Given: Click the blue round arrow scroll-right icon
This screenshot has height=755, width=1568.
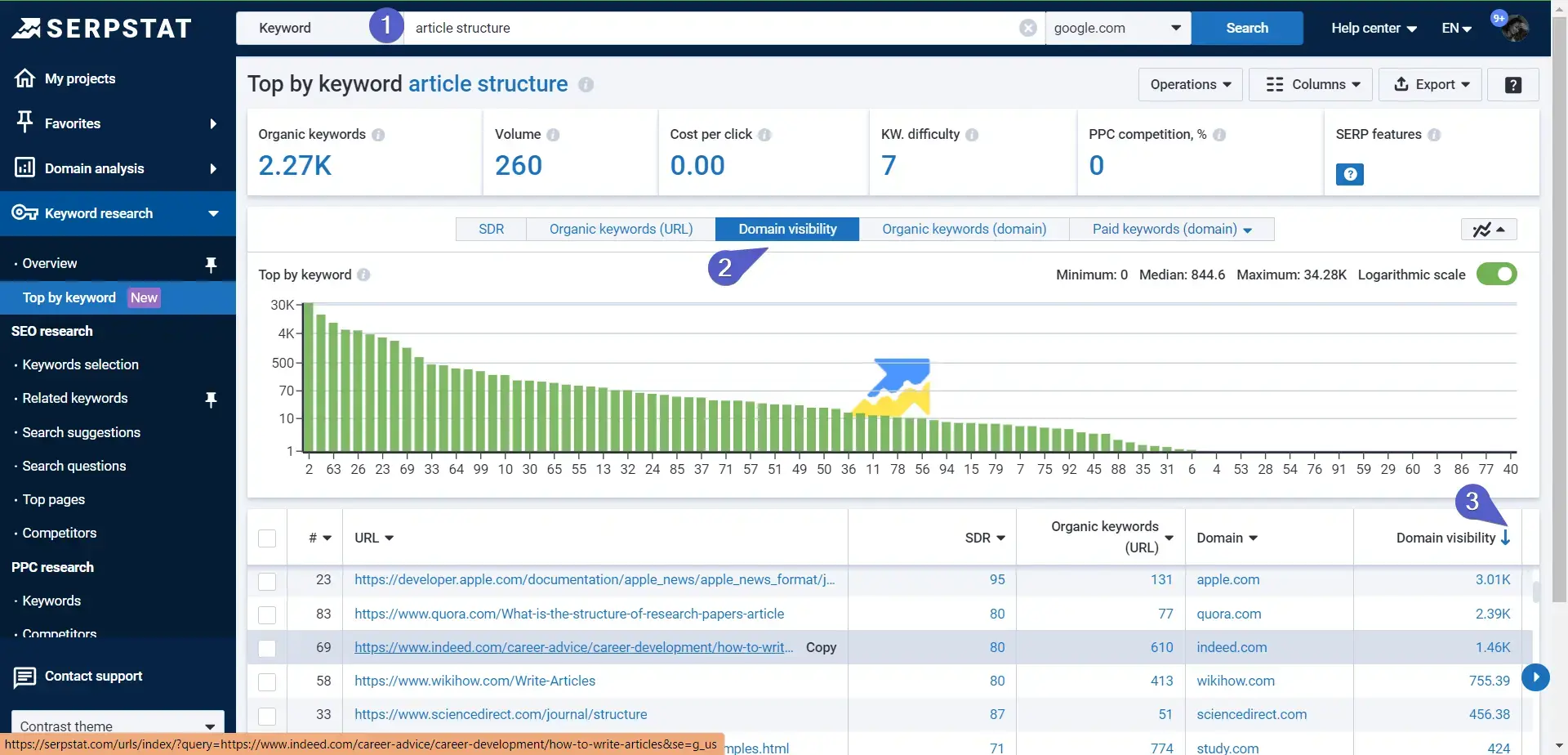Looking at the screenshot, I should point(1535,677).
